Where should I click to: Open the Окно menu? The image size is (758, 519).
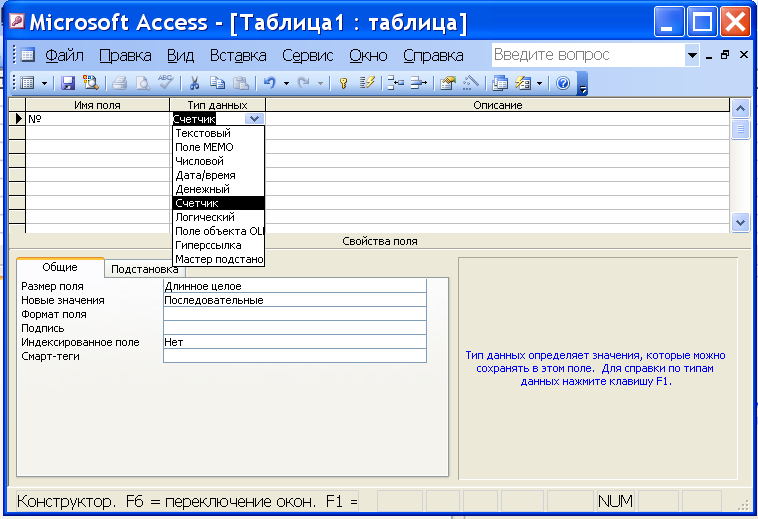[x=368, y=56]
